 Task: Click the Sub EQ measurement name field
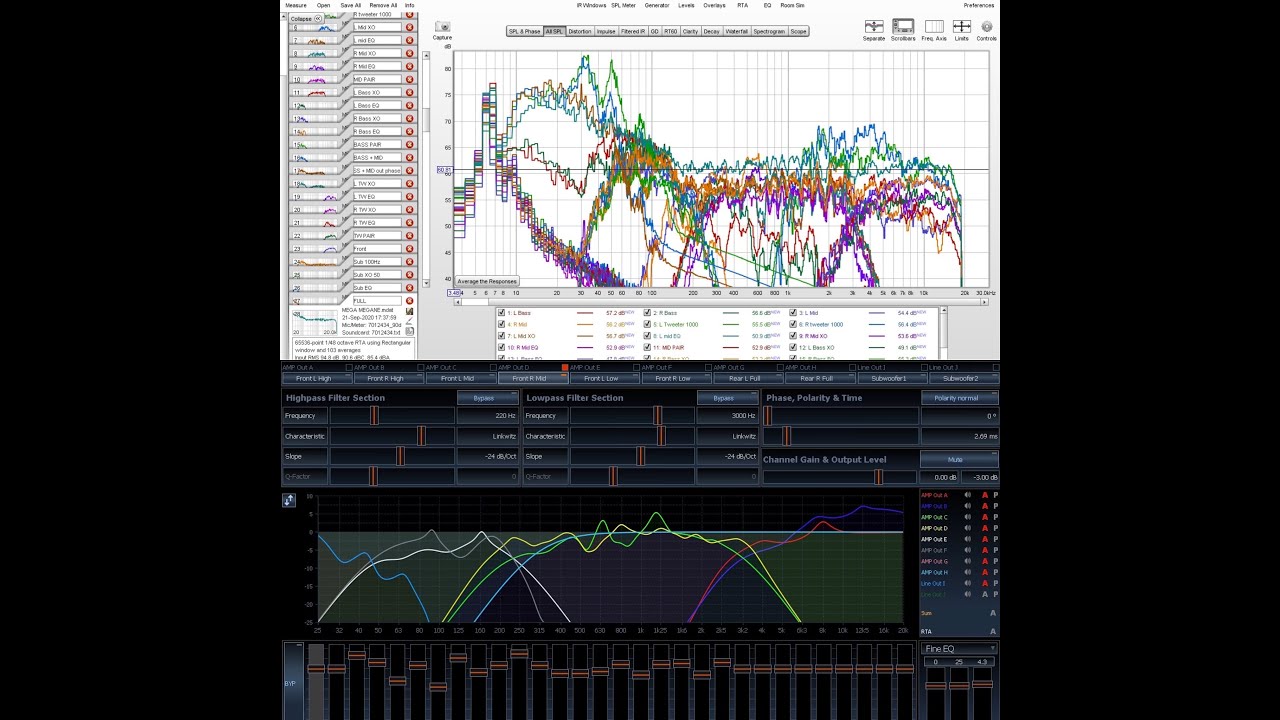377,287
